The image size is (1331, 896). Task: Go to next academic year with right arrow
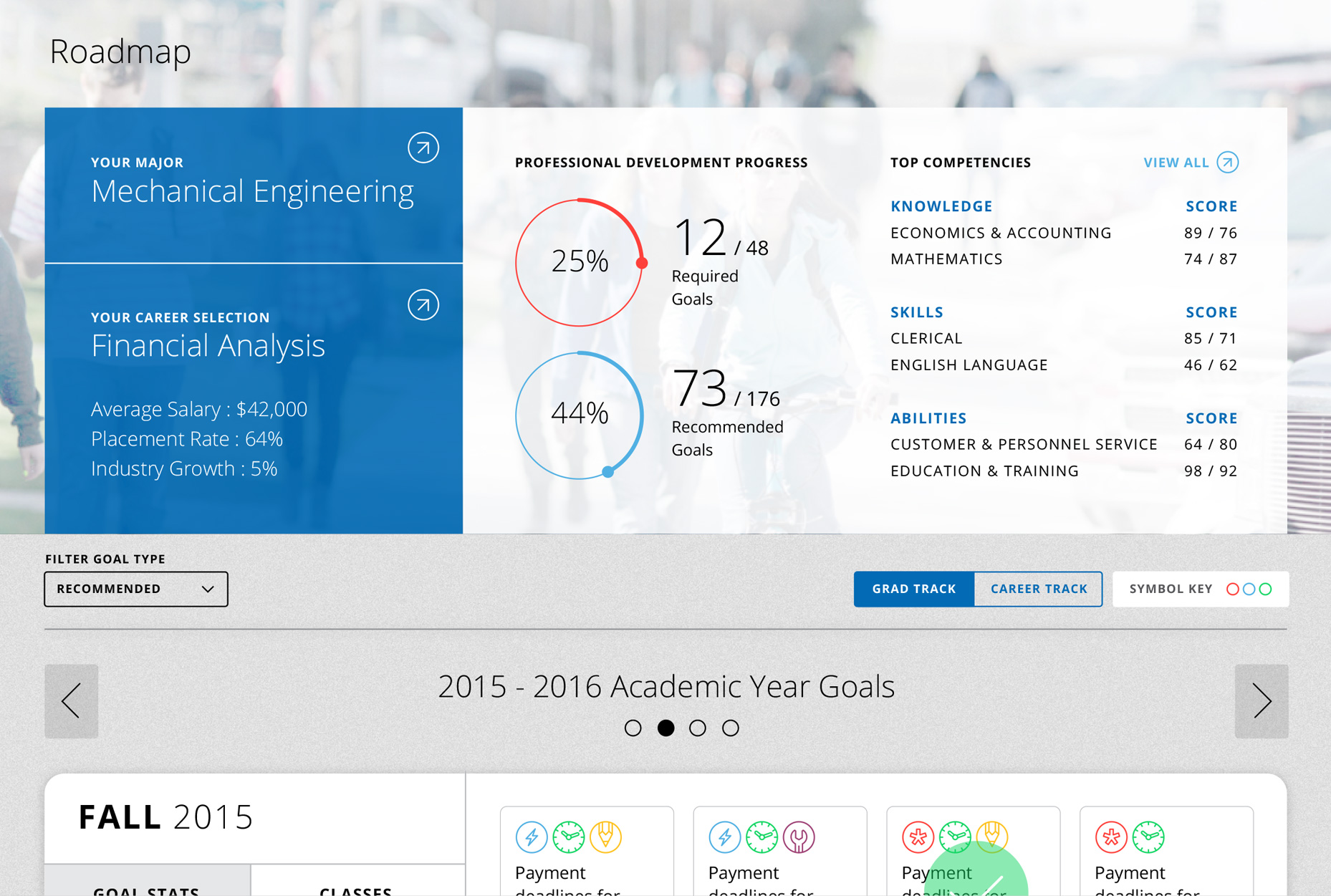(1262, 701)
